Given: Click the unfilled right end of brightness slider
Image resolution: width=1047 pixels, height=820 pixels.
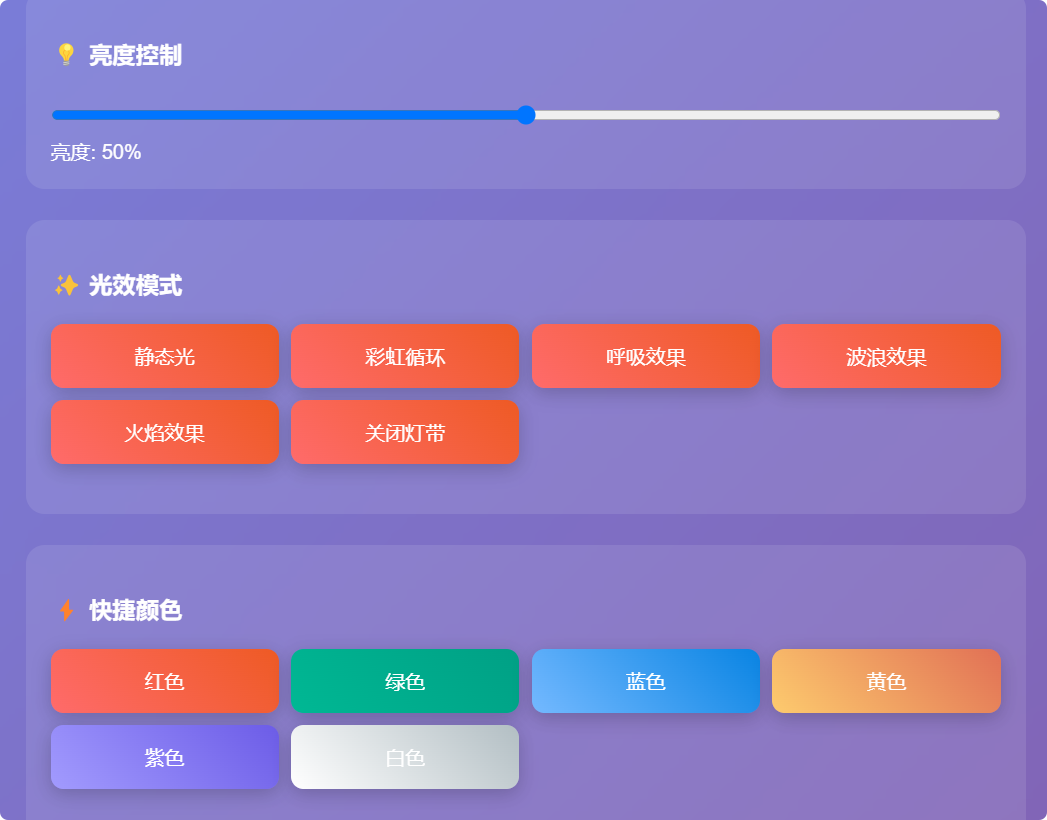Looking at the screenshot, I should click(990, 115).
